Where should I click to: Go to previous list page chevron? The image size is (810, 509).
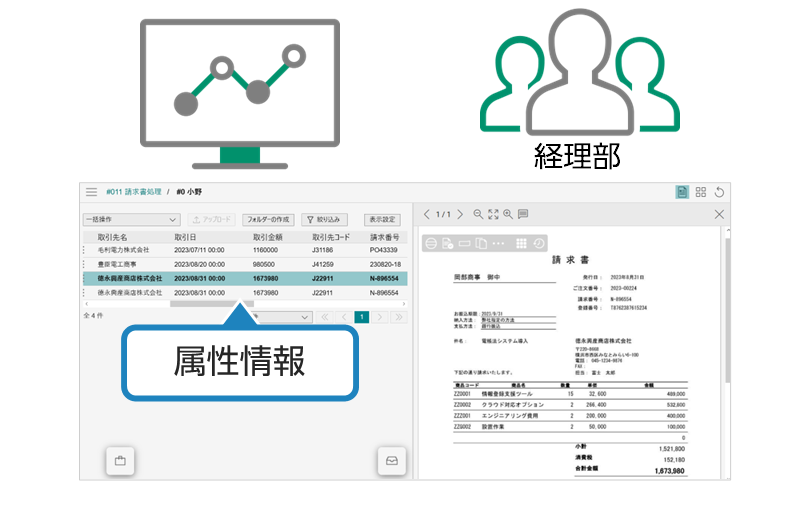point(344,317)
